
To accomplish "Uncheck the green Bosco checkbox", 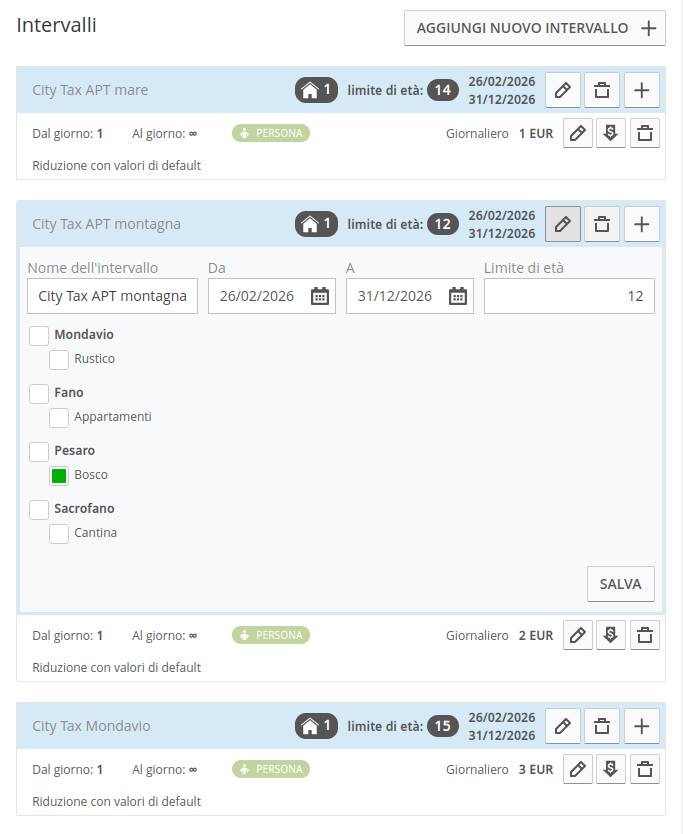I will pyautogui.click(x=59, y=475).
